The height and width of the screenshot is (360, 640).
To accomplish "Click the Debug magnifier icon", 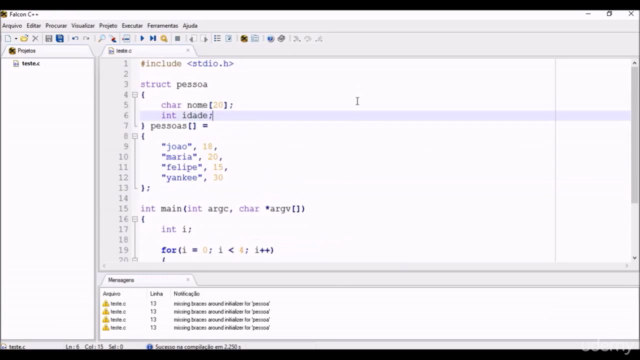I will click(164, 38).
